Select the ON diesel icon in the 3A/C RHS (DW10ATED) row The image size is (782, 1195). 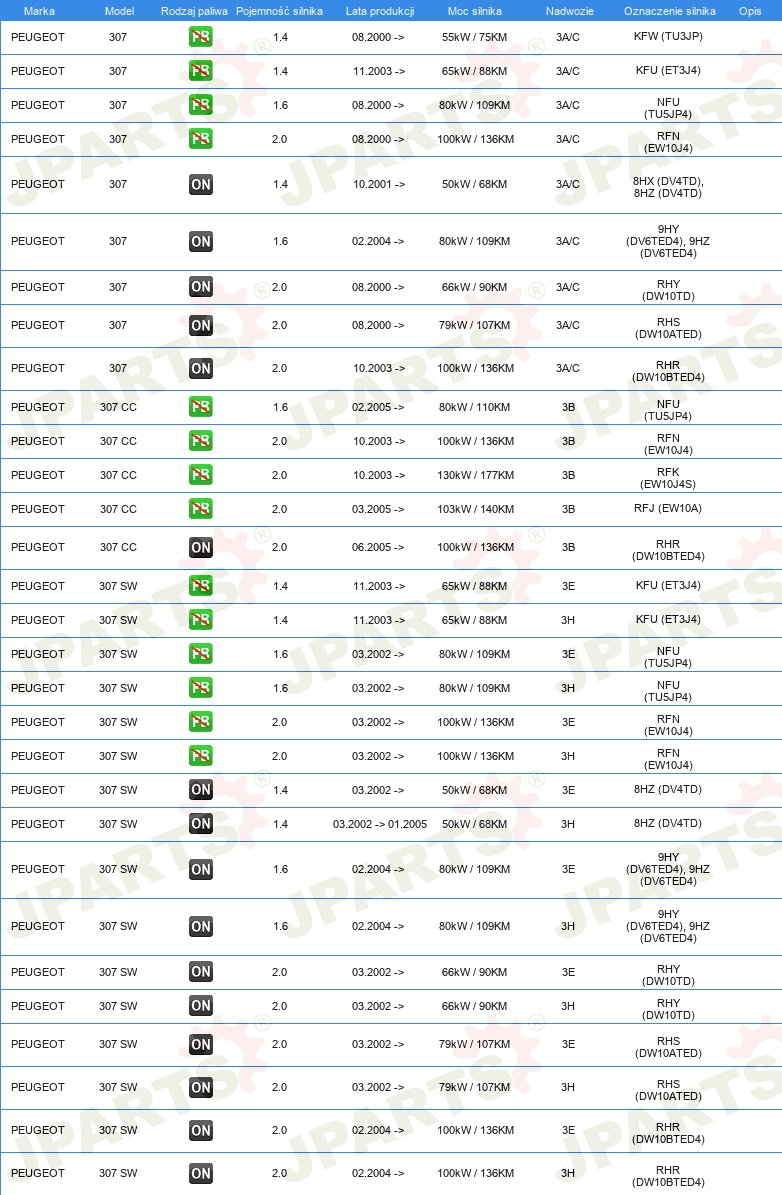tap(200, 325)
